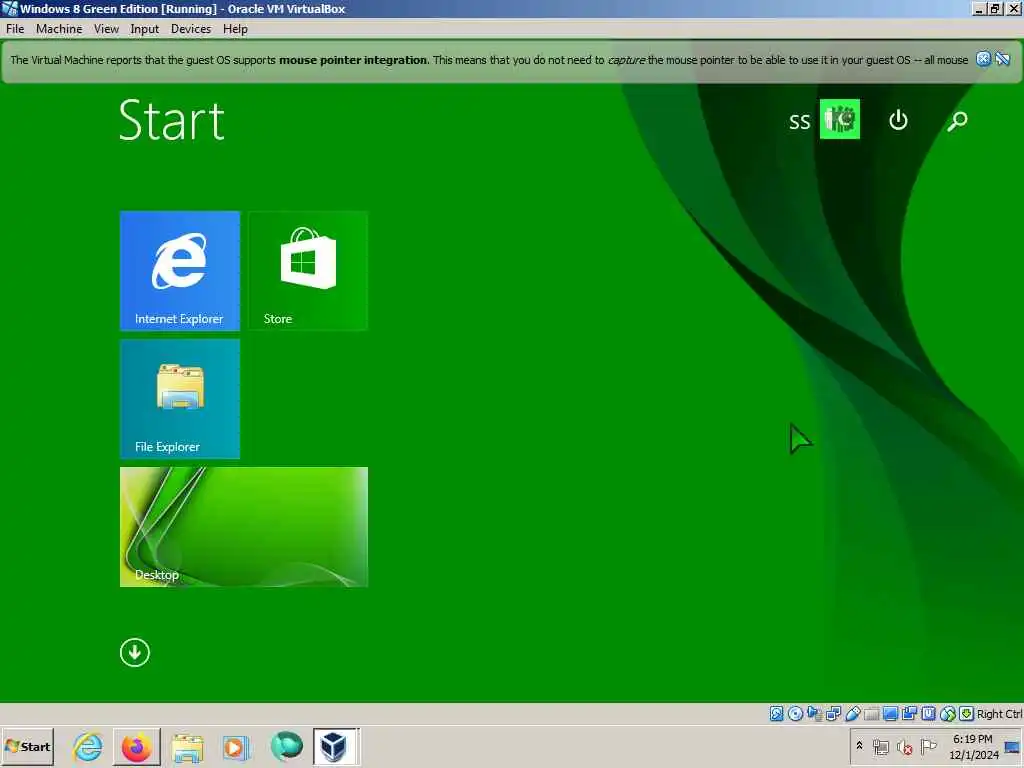Click the recording status indicator

pyautogui.click(x=909, y=714)
